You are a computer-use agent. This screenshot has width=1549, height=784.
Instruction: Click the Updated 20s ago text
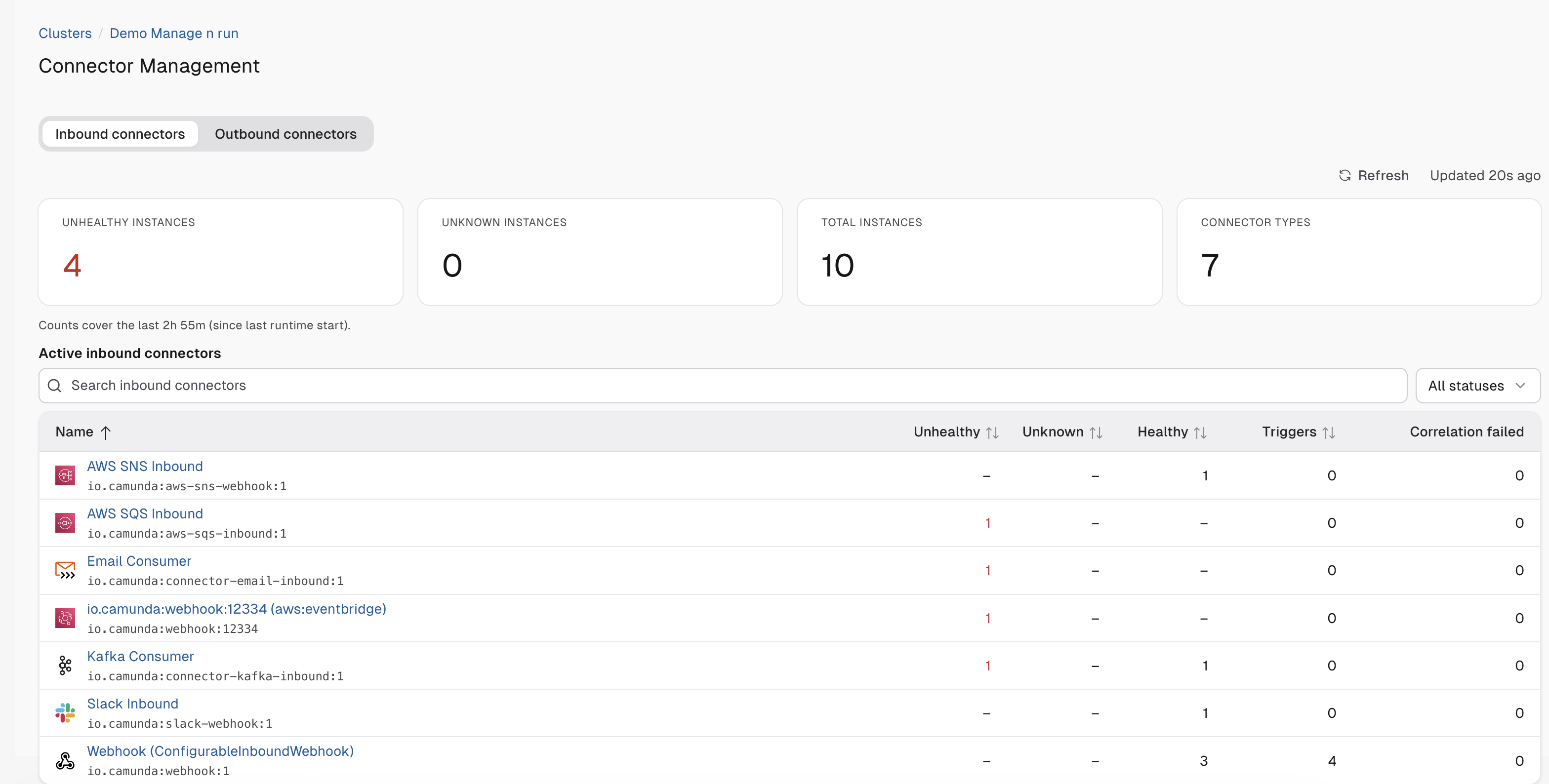click(1485, 176)
